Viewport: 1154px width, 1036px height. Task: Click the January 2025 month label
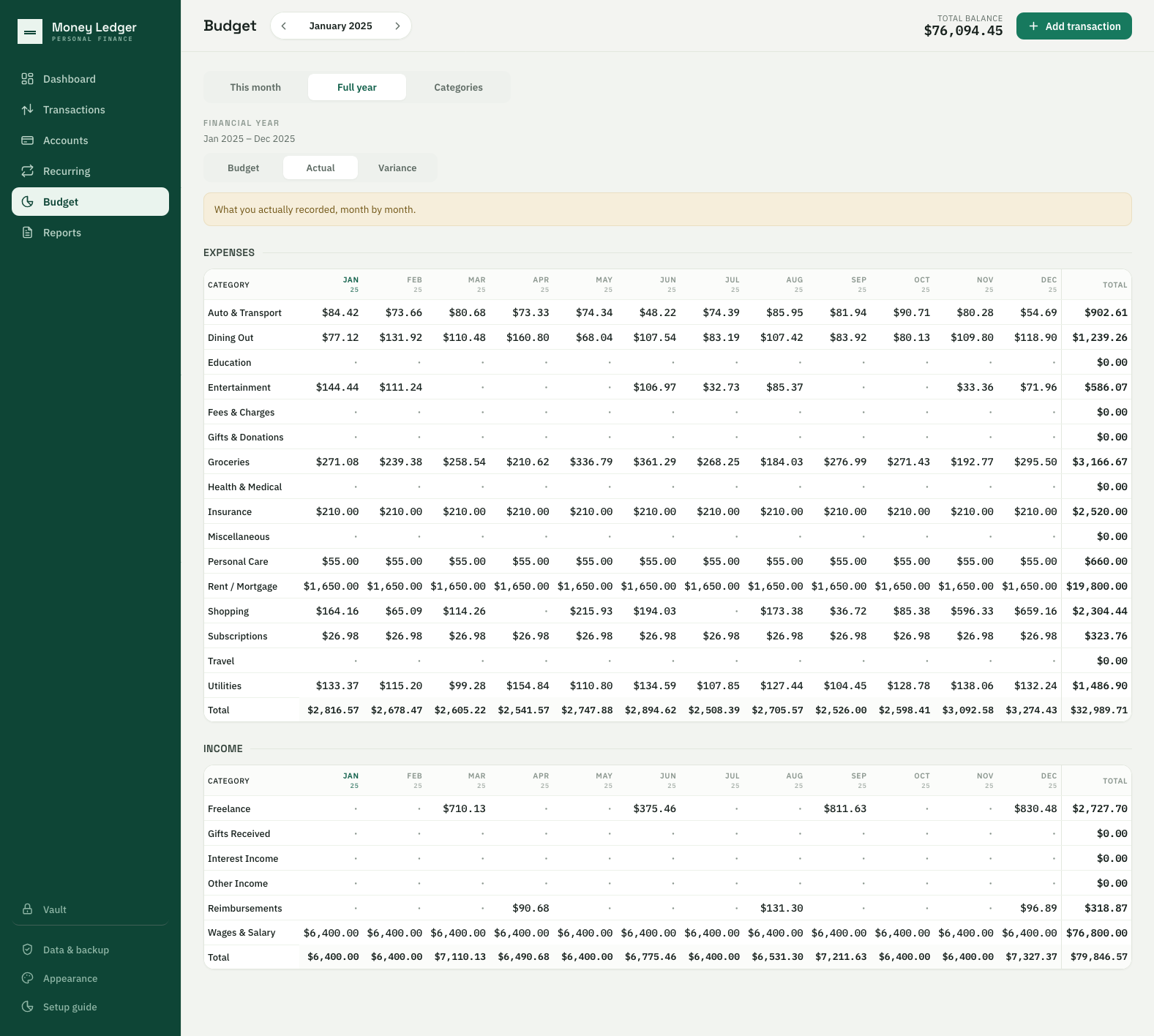point(340,26)
